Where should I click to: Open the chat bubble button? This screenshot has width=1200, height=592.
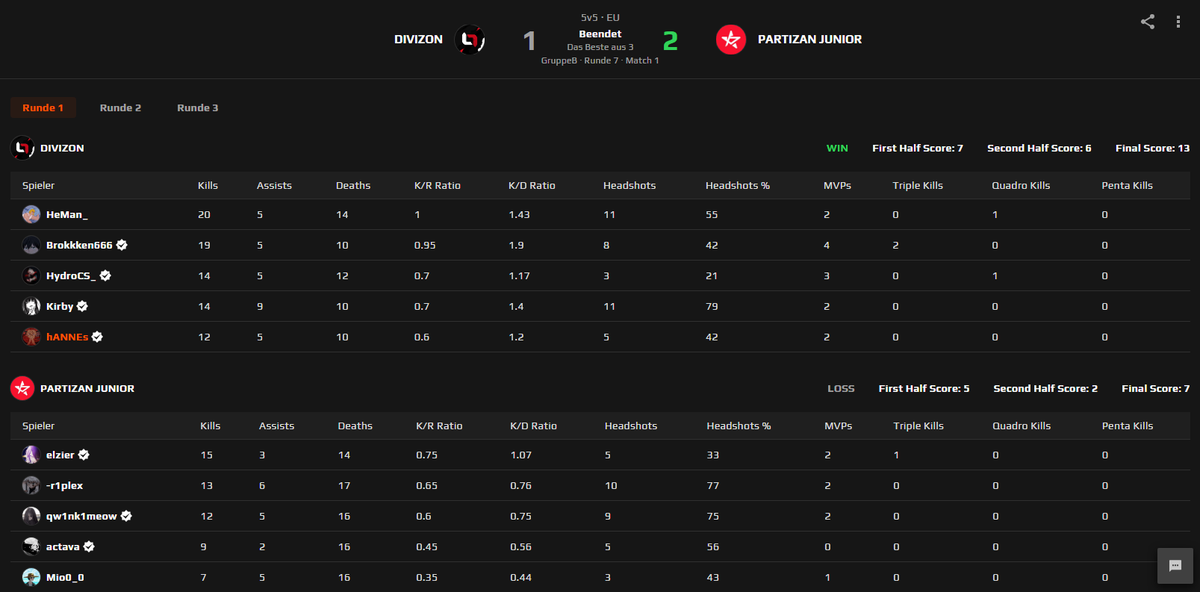(x=1175, y=565)
